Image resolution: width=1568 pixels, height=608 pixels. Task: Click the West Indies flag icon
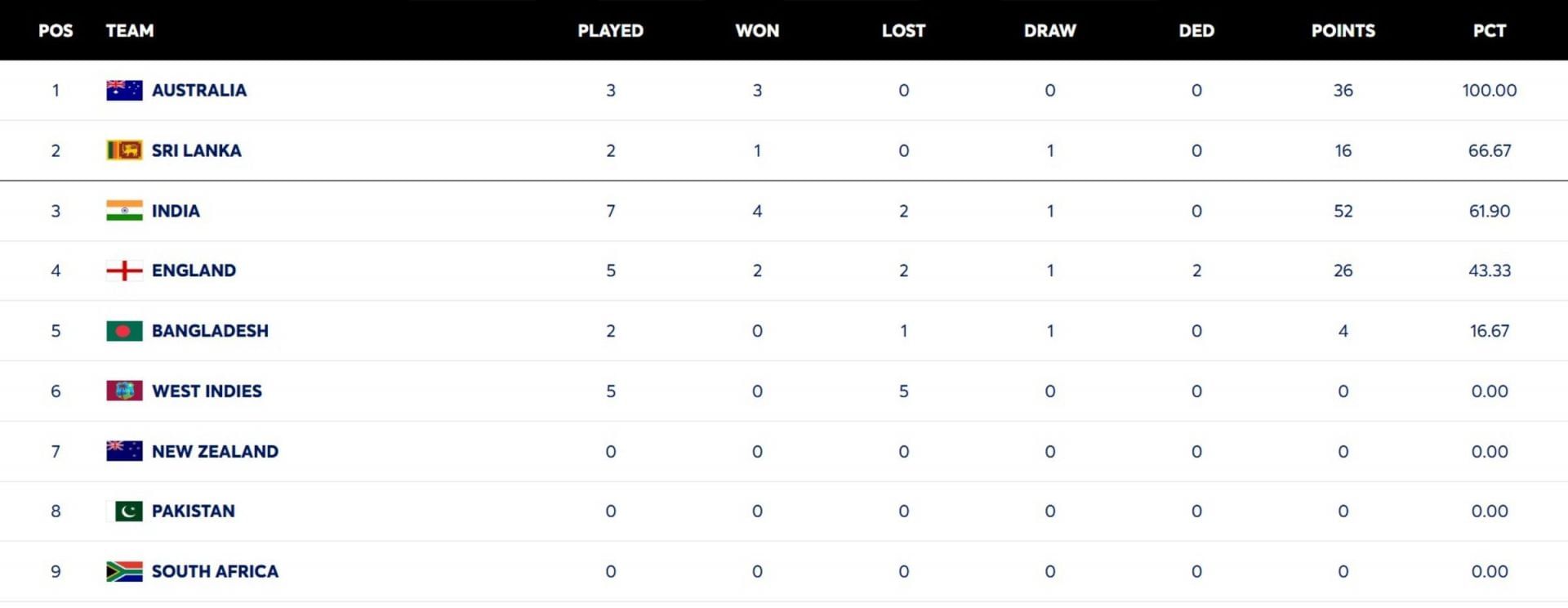coord(124,391)
